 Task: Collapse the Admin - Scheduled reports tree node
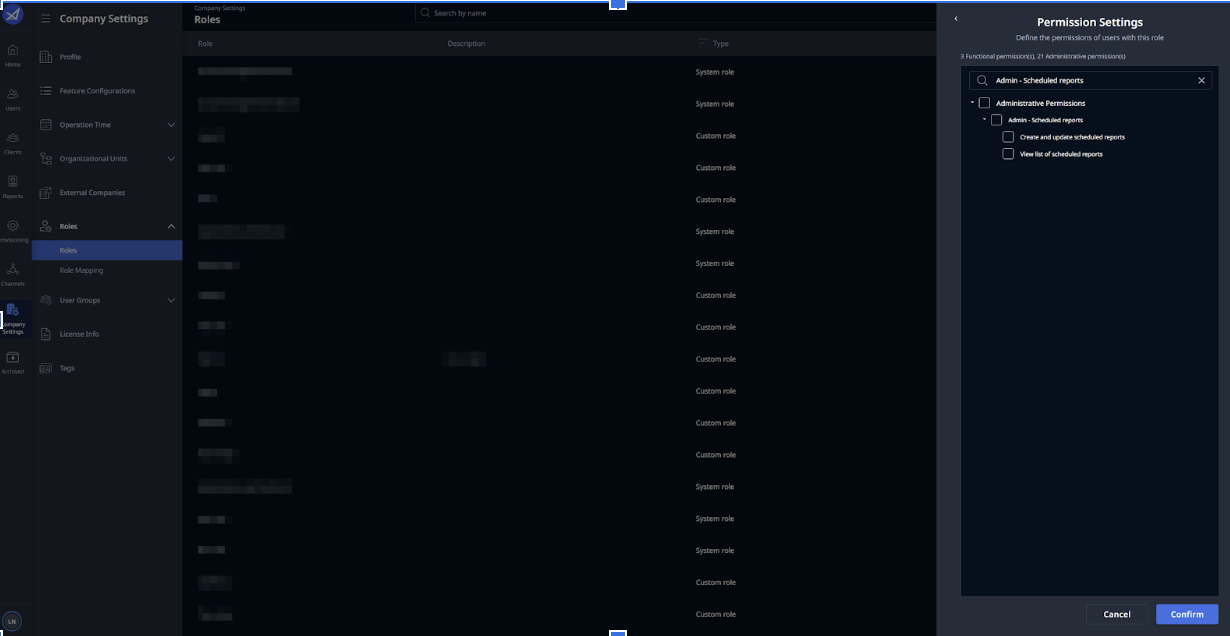pos(984,120)
